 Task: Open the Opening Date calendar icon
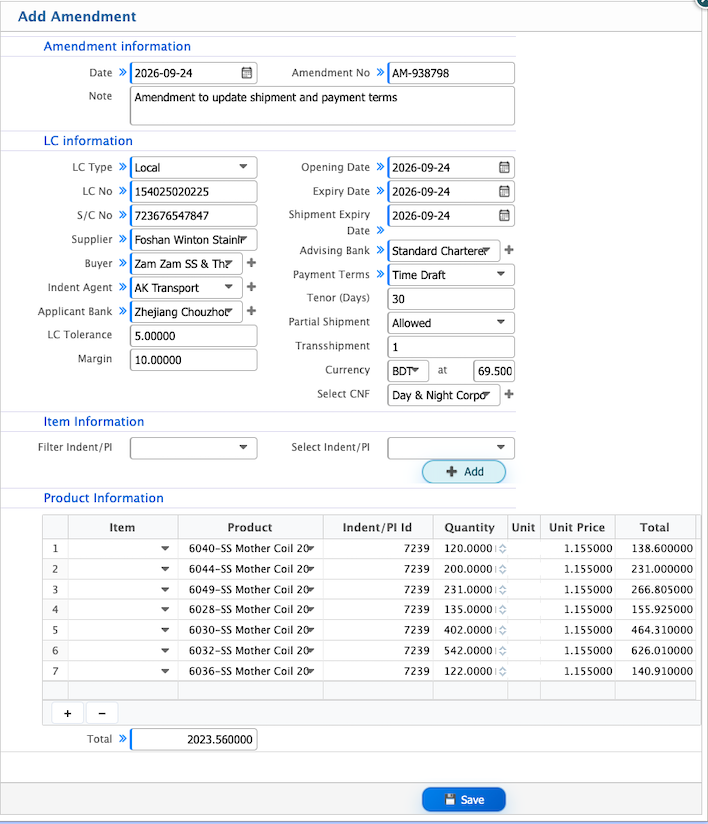coord(504,168)
